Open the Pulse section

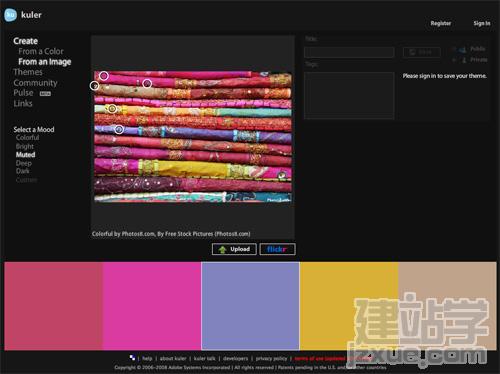[x=23, y=93]
